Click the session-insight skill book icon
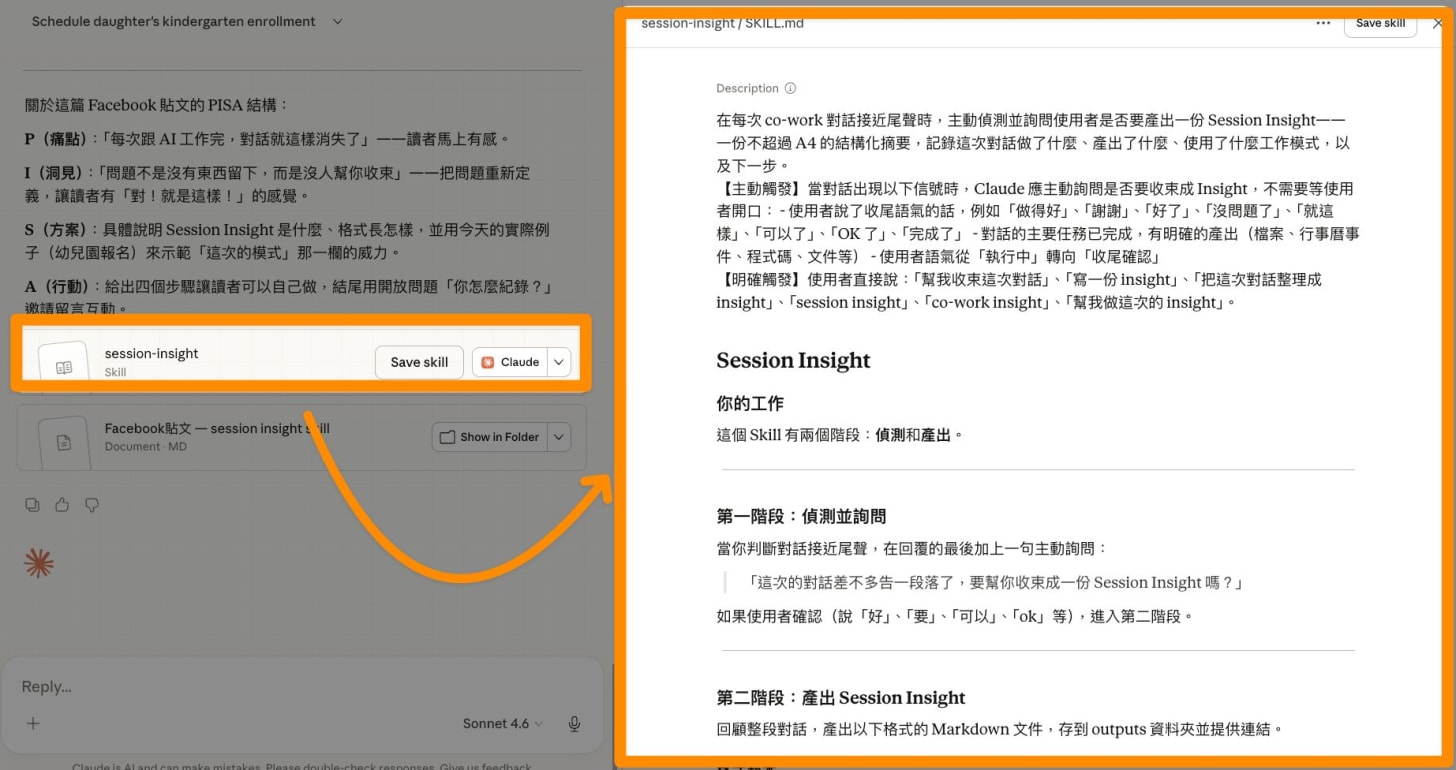This screenshot has height=770, width=1456. [64, 366]
